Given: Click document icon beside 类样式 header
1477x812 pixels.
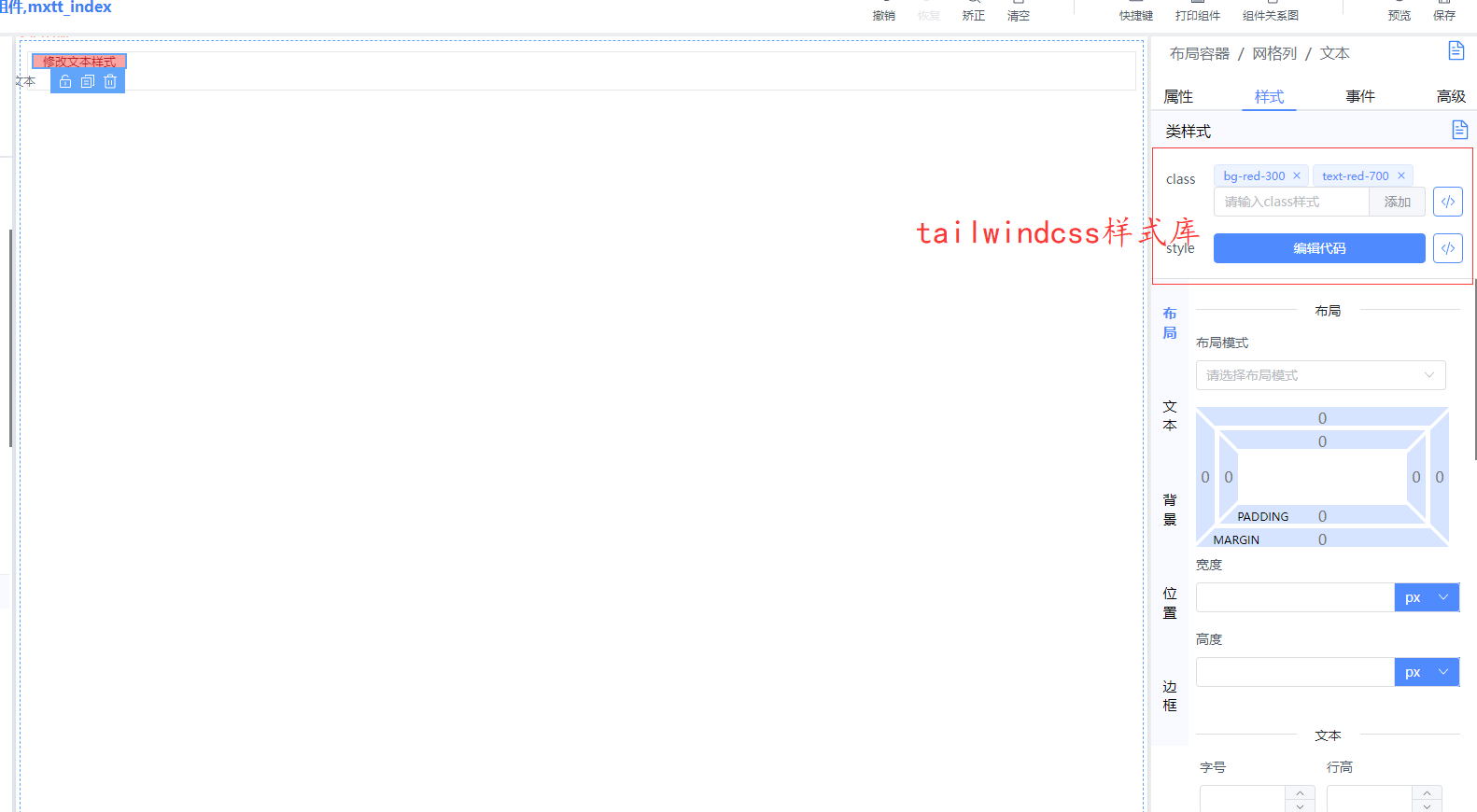Looking at the screenshot, I should pos(1460,130).
